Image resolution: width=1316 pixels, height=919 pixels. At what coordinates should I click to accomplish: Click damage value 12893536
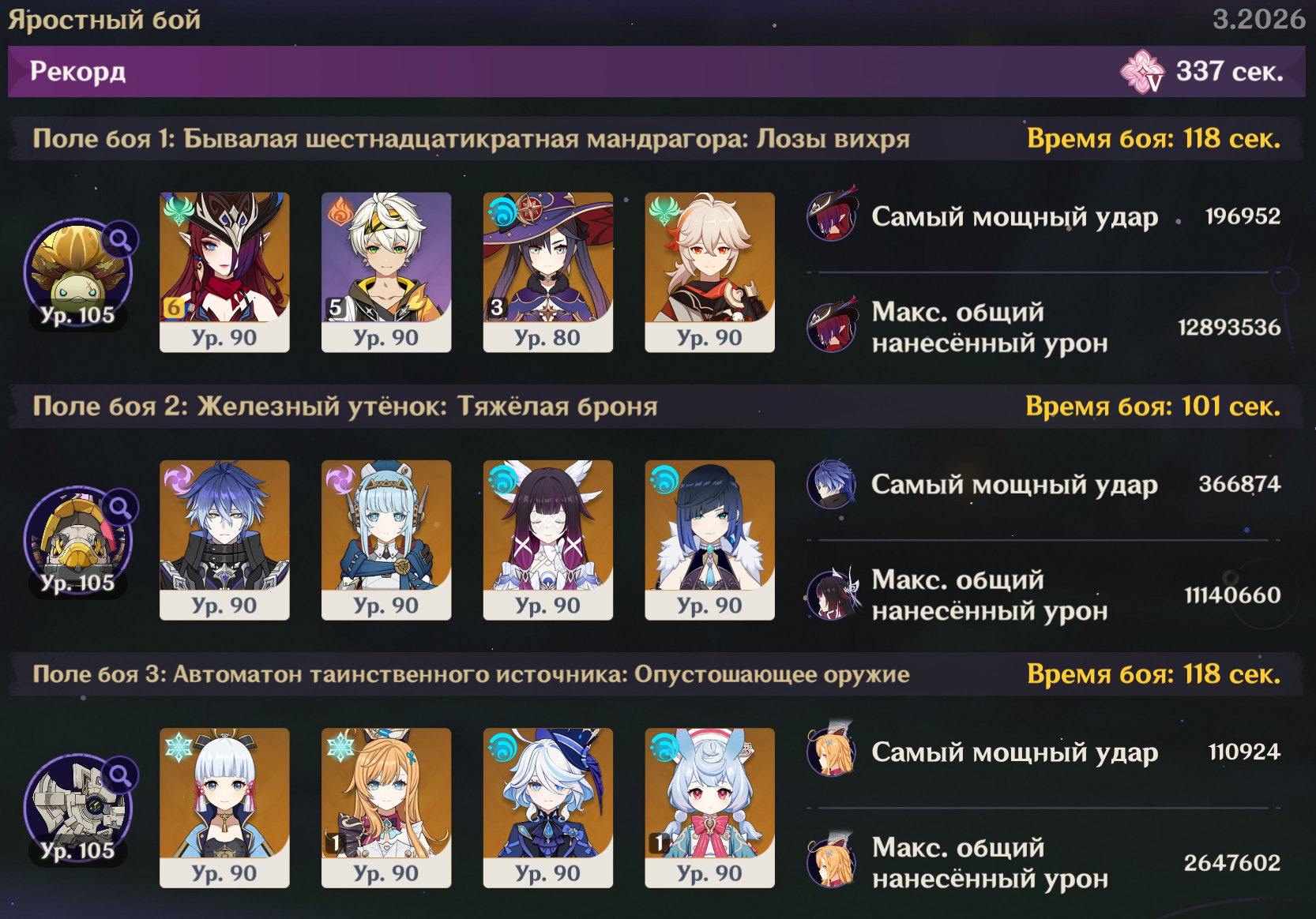(x=1229, y=328)
